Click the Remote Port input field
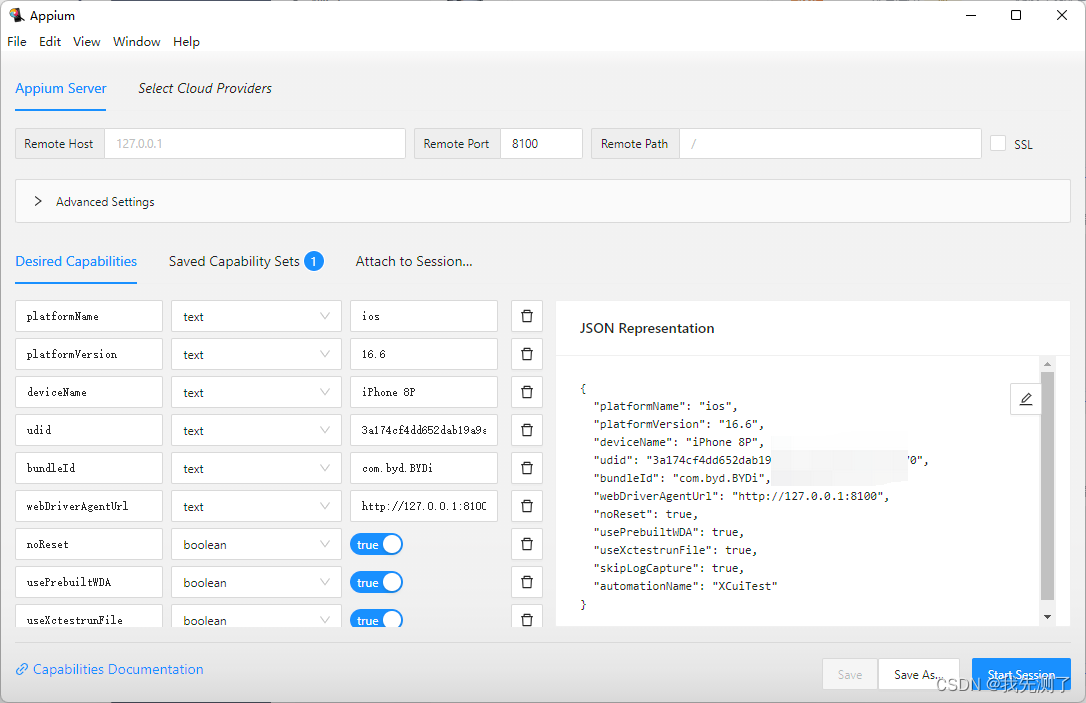The image size is (1086, 703). (540, 143)
